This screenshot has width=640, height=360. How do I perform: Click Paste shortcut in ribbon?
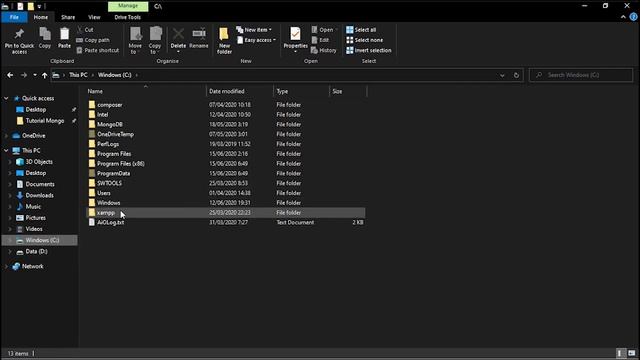[98, 50]
